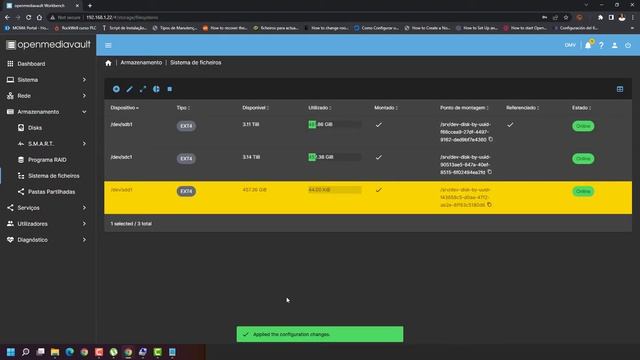Image resolution: width=640 pixels, height=360 pixels.
Task: Click the OMV hostname label
Action: [570, 45]
